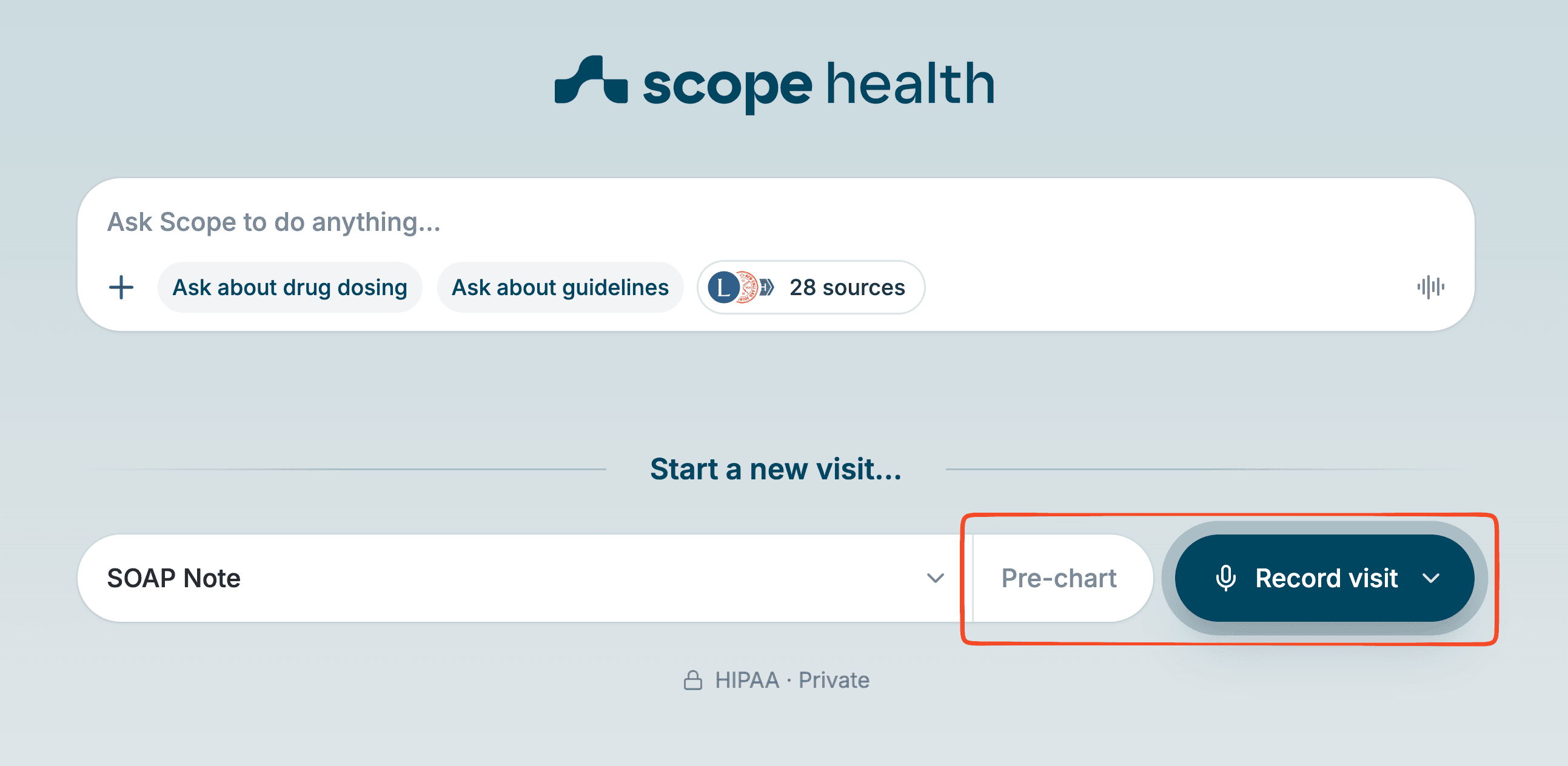
Task: Click the blue circular 'L' source icon
Action: pyautogui.click(x=723, y=287)
